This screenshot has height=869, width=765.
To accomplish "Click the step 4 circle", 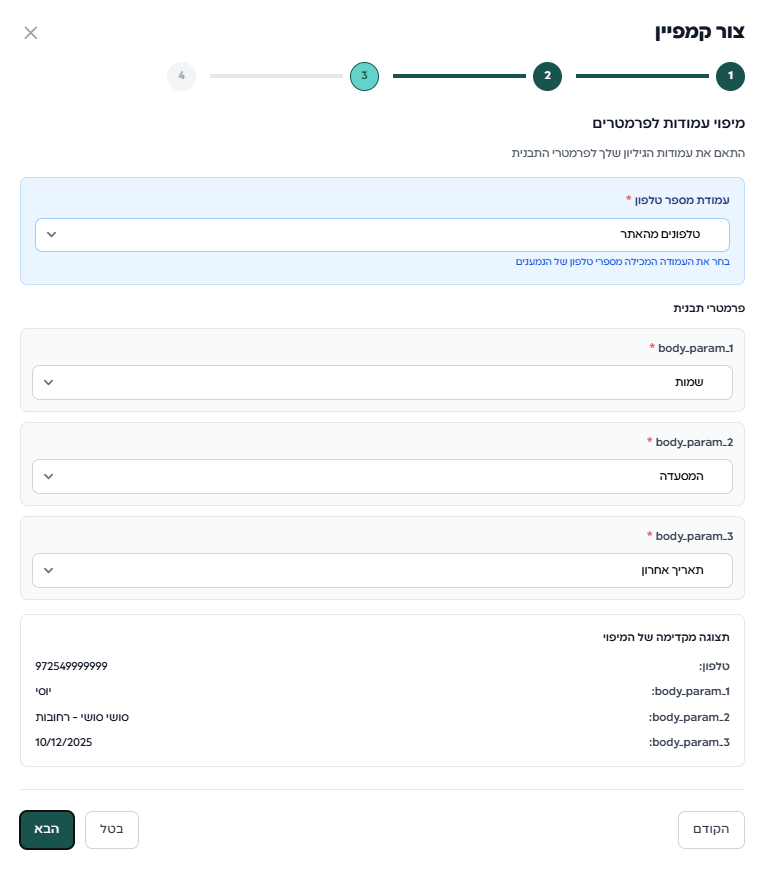I will [x=181, y=76].
